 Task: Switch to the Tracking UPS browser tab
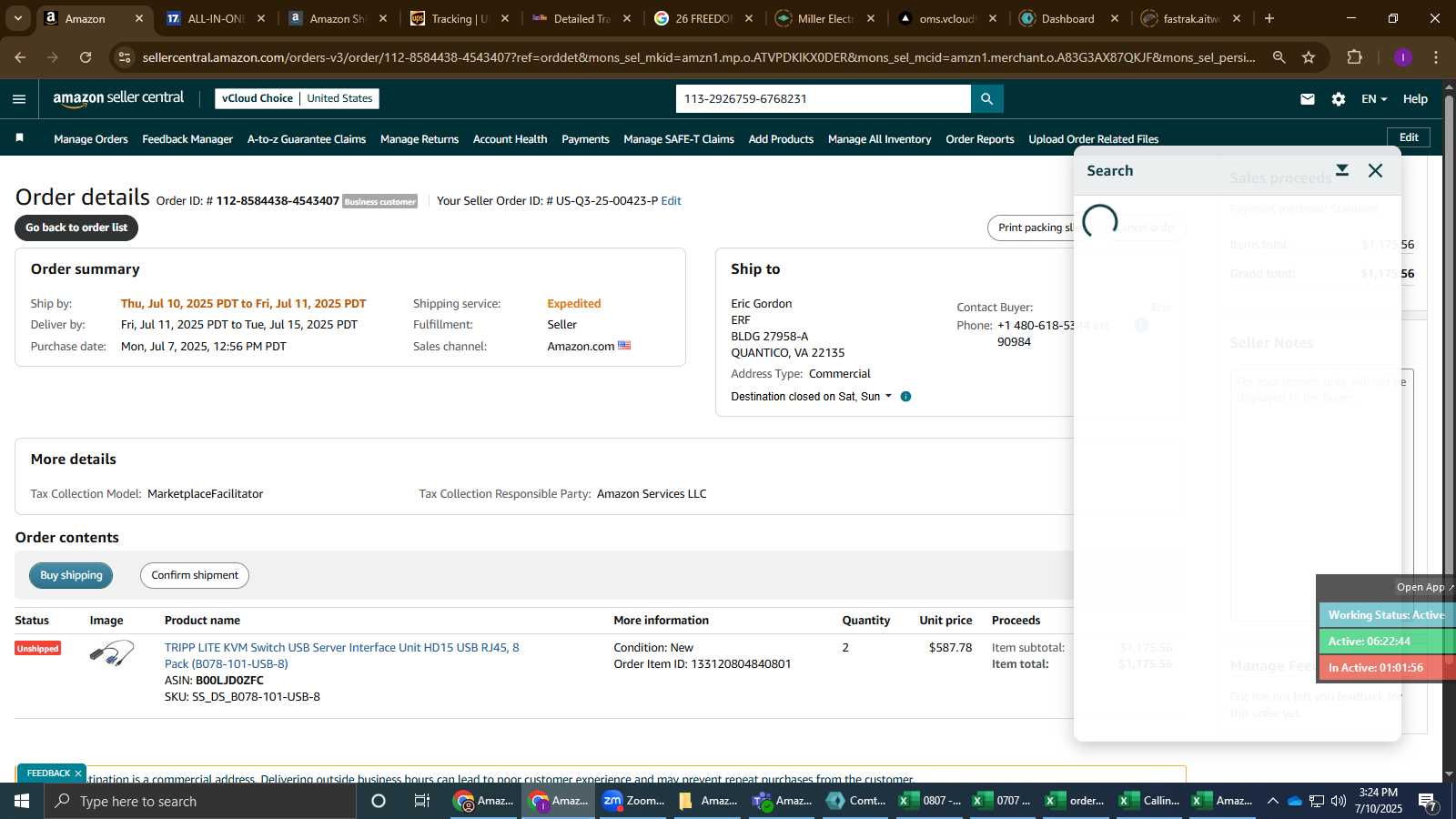460,18
